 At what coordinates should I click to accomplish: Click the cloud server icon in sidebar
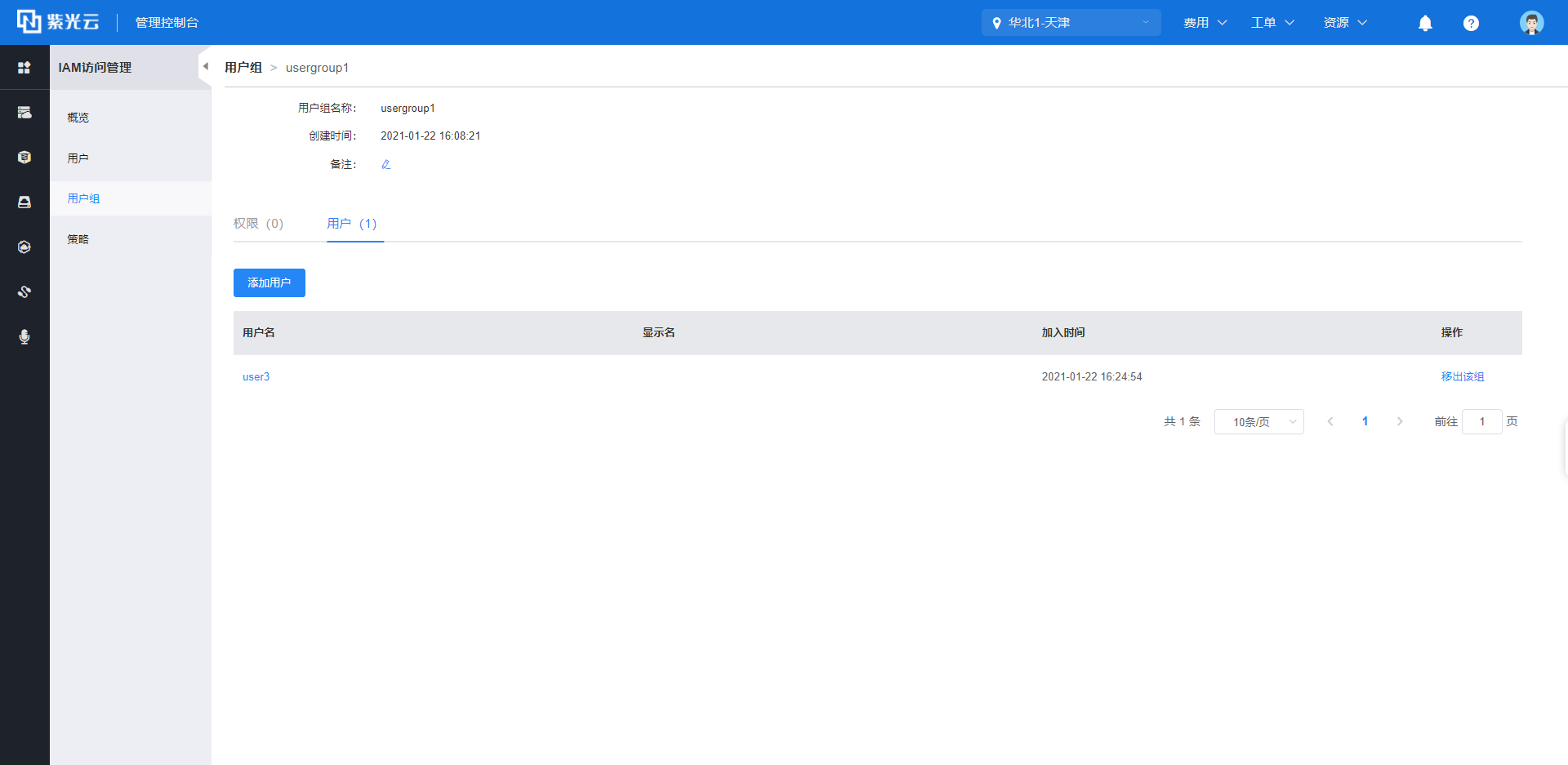pos(24,113)
